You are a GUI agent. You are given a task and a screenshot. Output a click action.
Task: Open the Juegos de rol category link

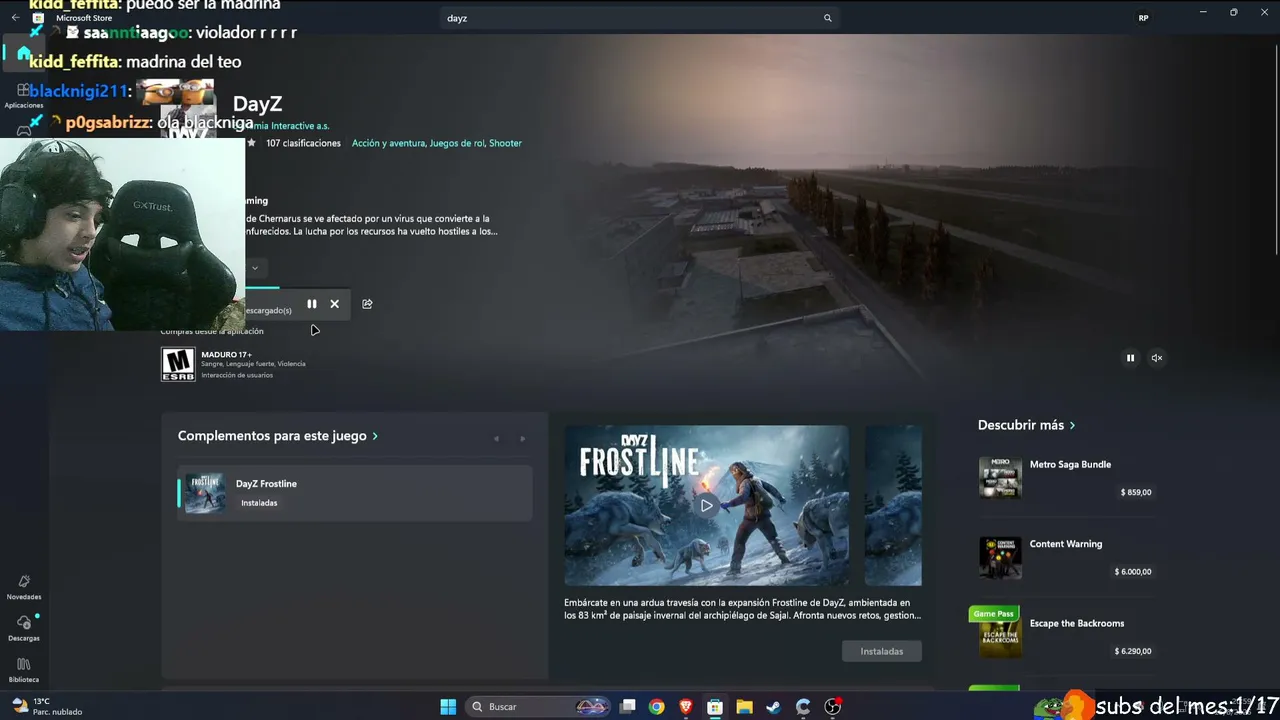457,143
